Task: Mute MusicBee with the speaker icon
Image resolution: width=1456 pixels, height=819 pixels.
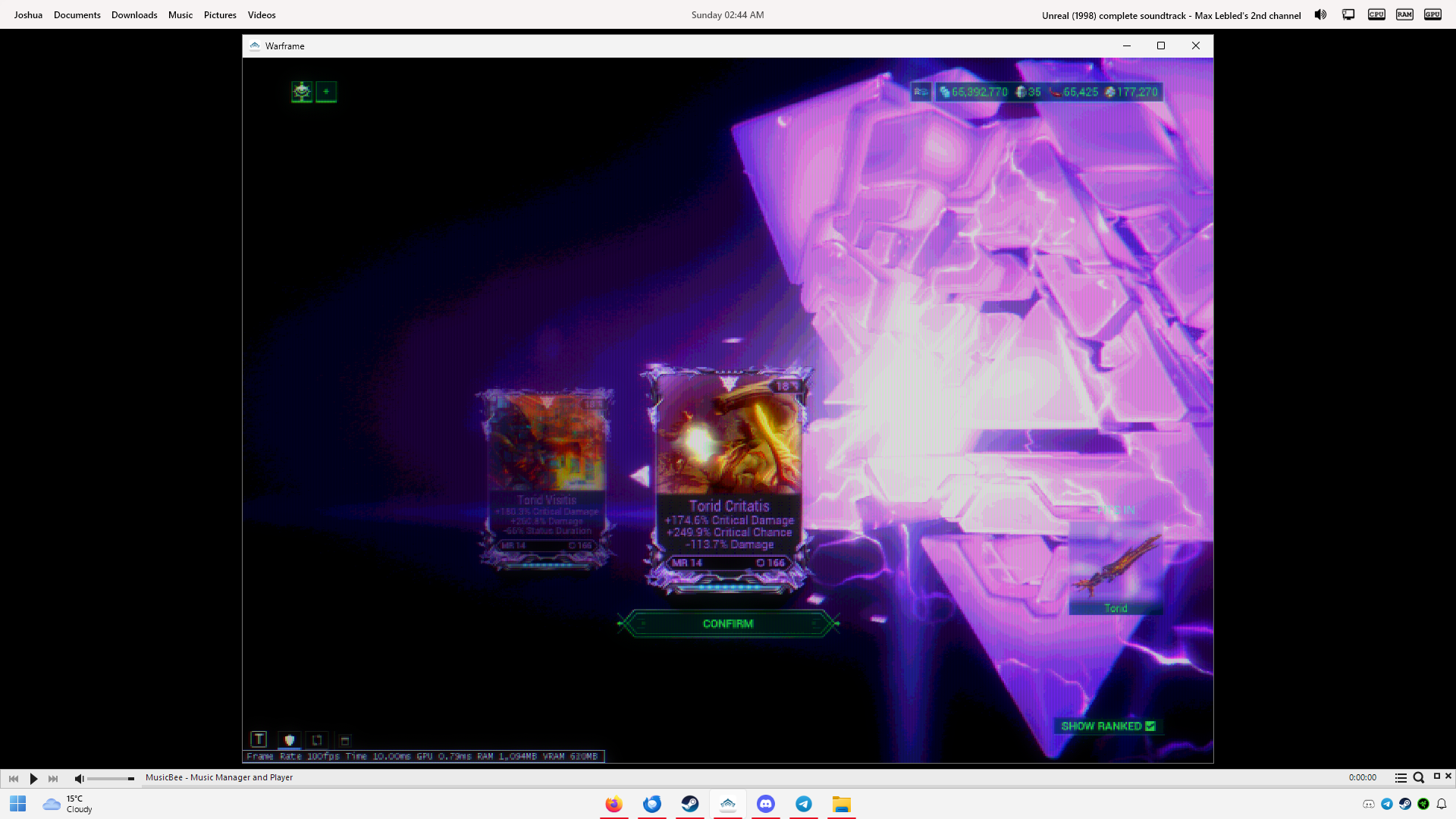Action: (79, 779)
